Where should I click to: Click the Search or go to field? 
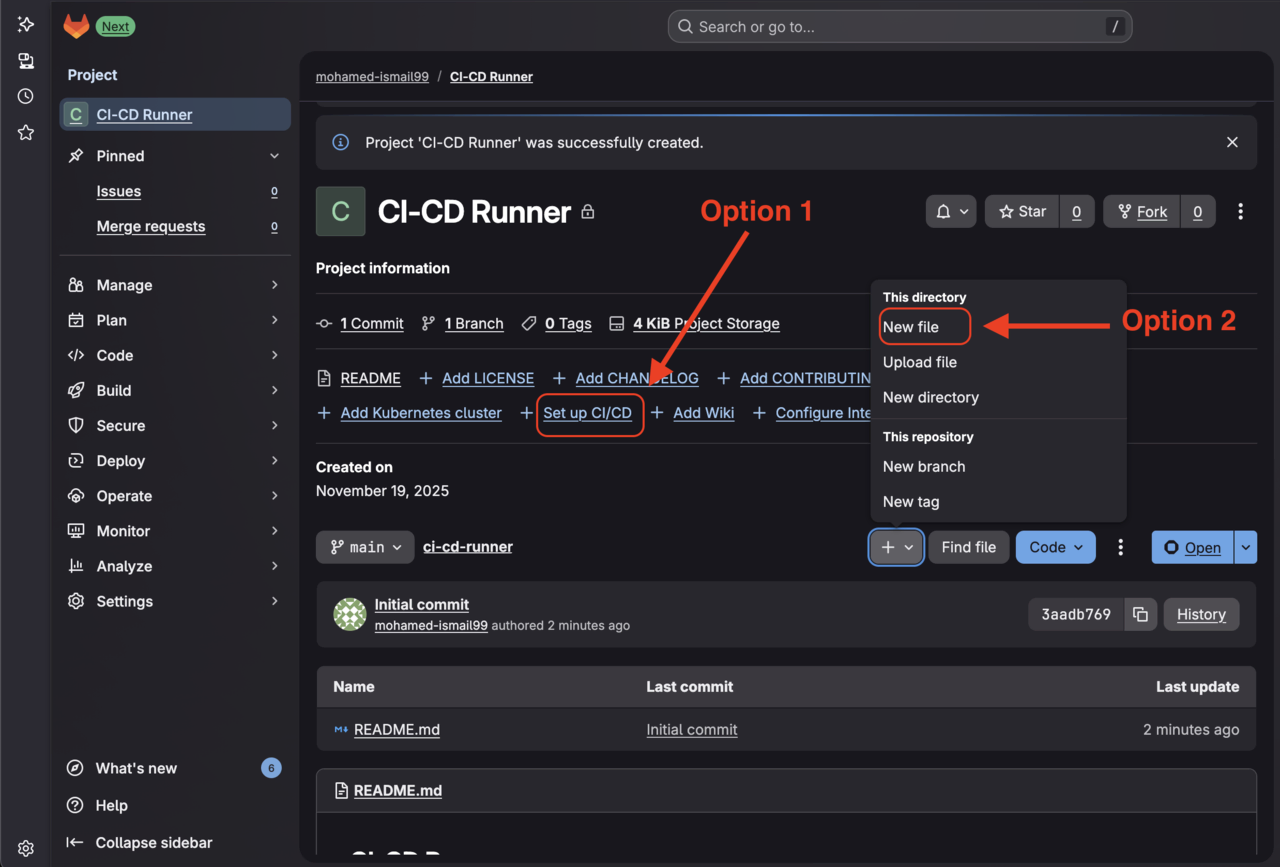(x=898, y=26)
